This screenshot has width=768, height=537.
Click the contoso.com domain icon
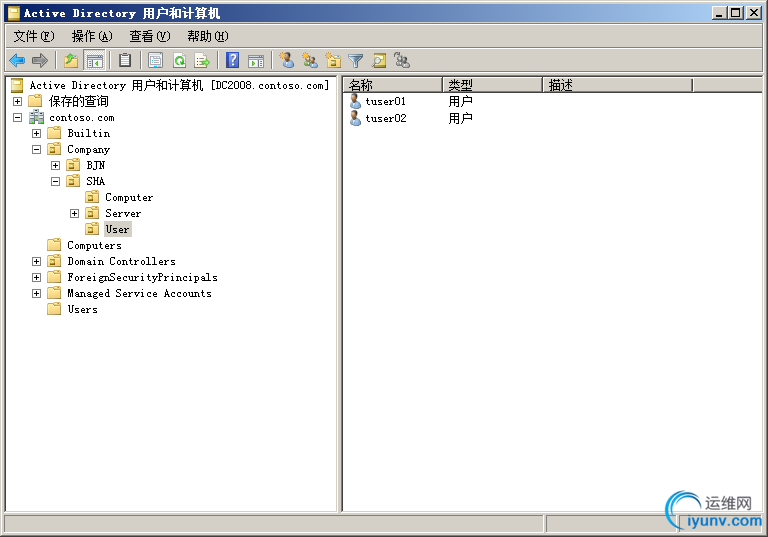(x=36, y=118)
